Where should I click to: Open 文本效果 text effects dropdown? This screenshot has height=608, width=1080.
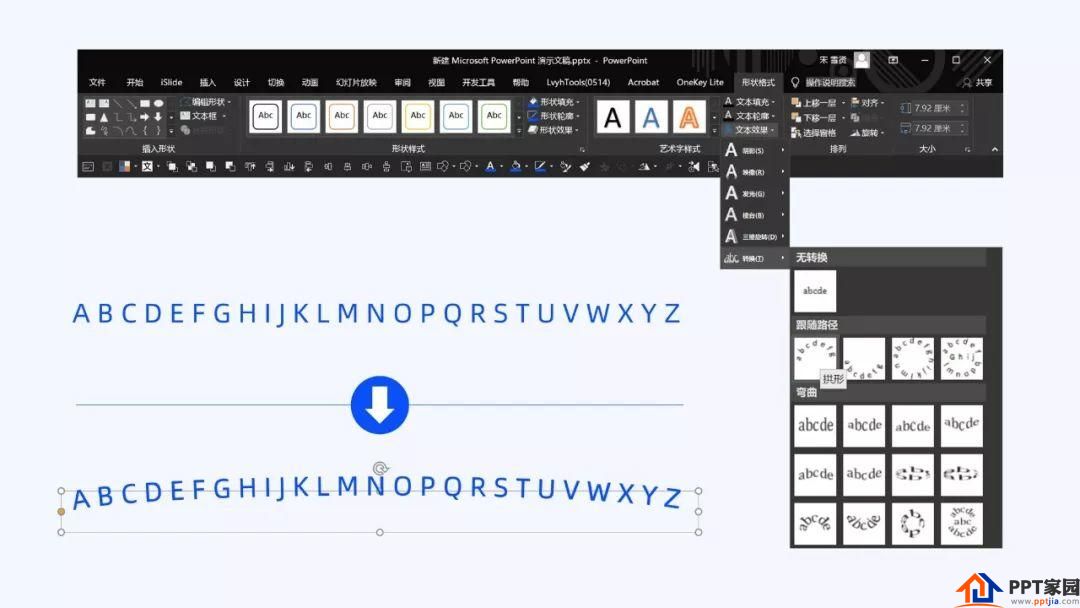(750, 129)
